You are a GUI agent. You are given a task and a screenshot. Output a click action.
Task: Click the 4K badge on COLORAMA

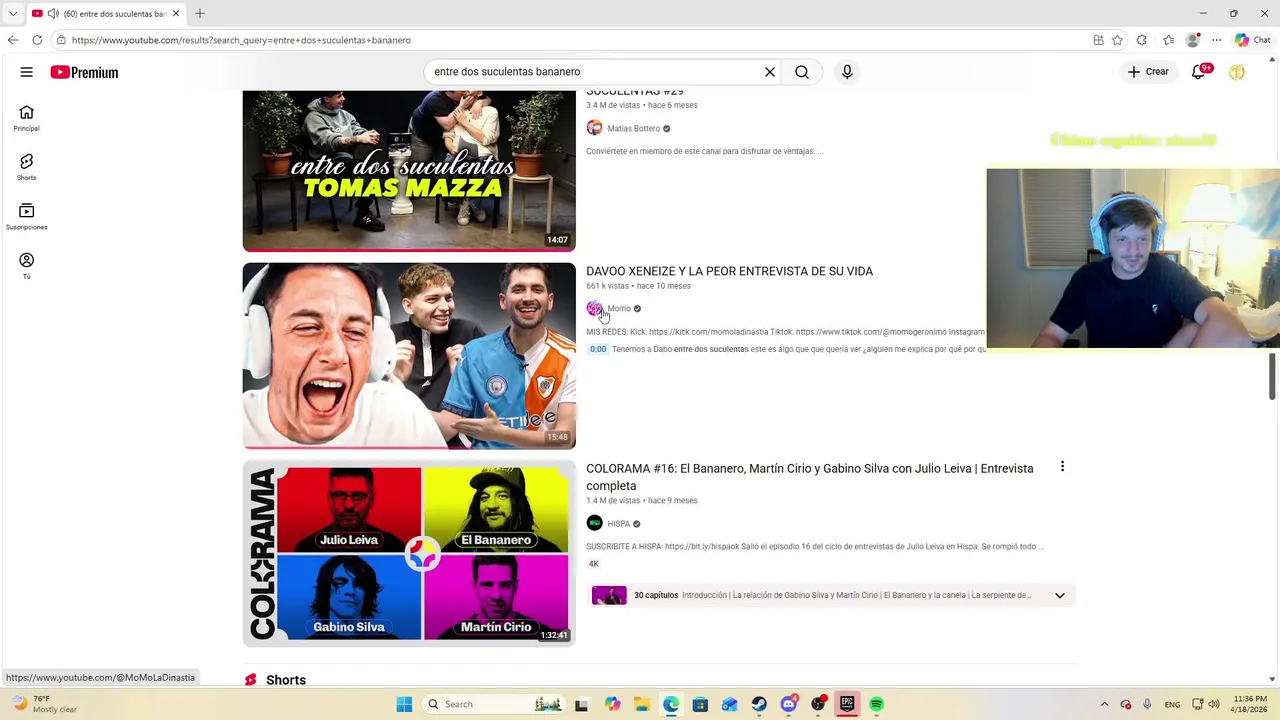pos(593,564)
